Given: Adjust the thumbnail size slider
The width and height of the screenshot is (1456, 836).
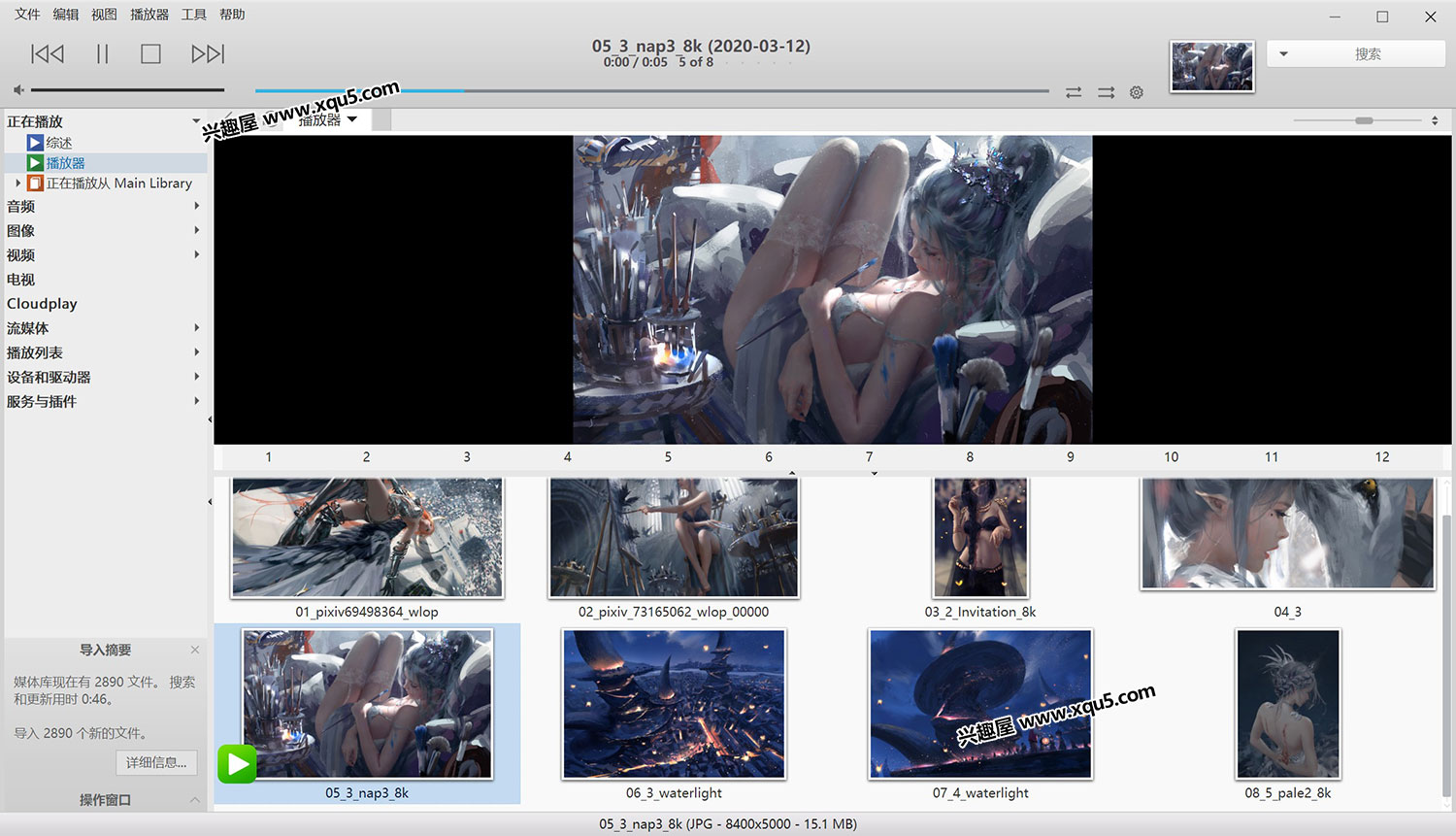Looking at the screenshot, I should (1357, 120).
